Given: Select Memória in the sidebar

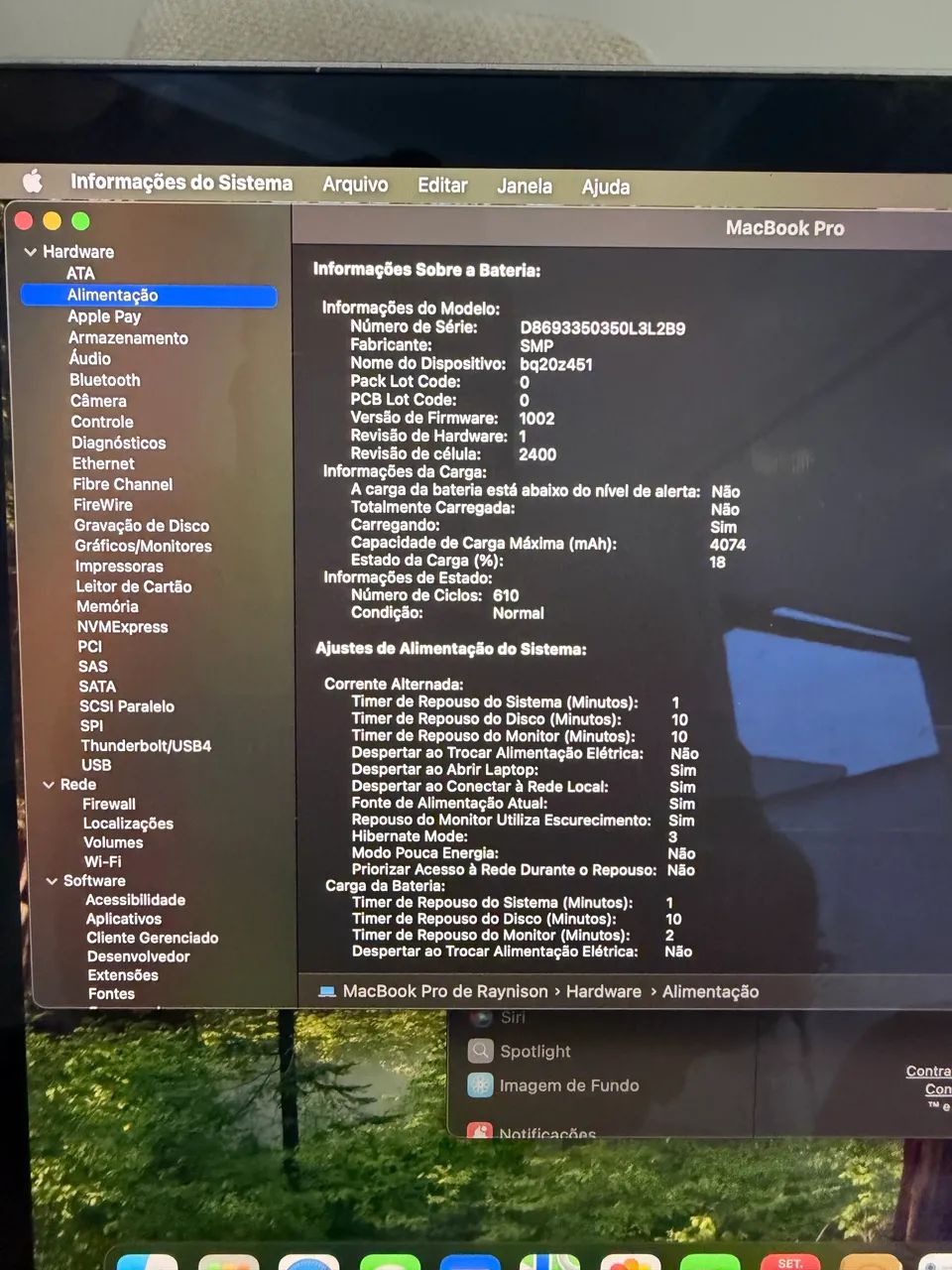Looking at the screenshot, I should click(107, 606).
